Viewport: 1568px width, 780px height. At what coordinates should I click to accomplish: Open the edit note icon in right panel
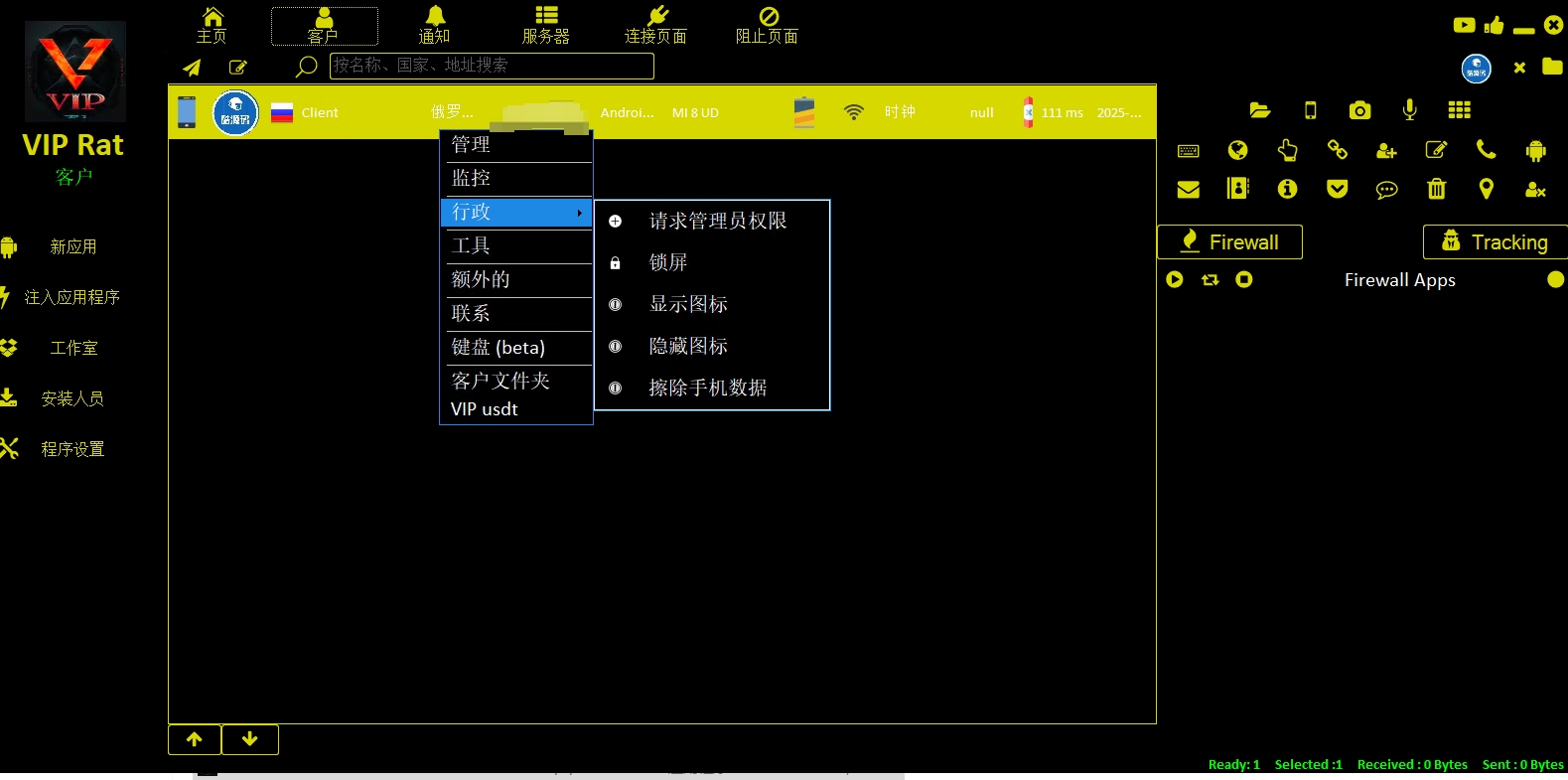(x=1436, y=150)
